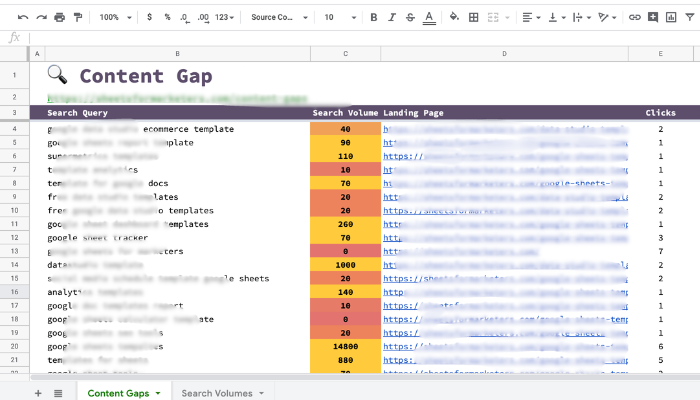Toggle Strikethrough formatting

point(410,17)
